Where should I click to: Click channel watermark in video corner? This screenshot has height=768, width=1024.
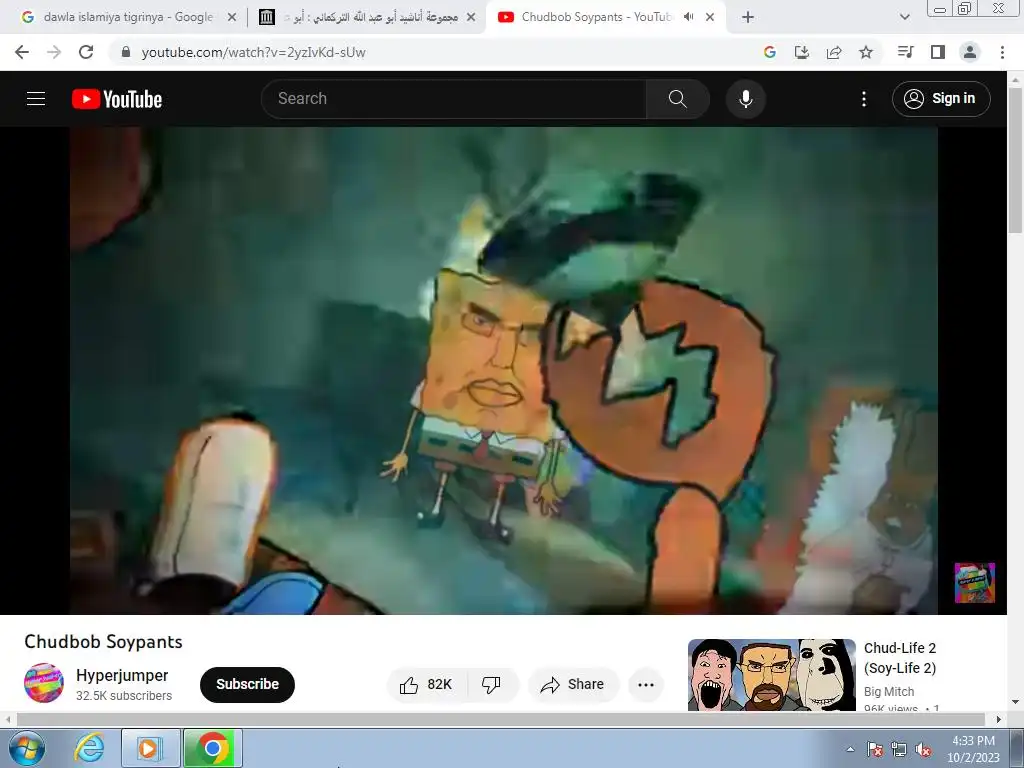coord(974,583)
